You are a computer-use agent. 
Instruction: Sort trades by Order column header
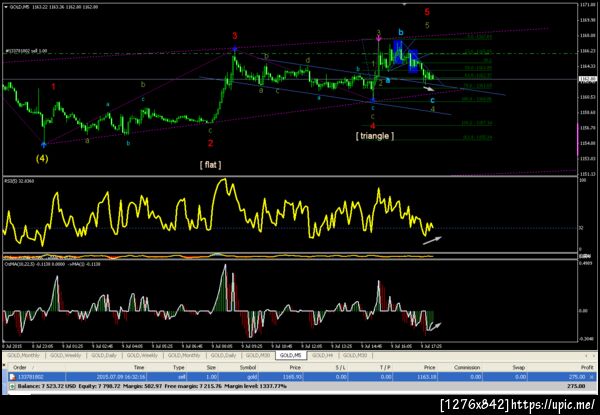[20, 367]
